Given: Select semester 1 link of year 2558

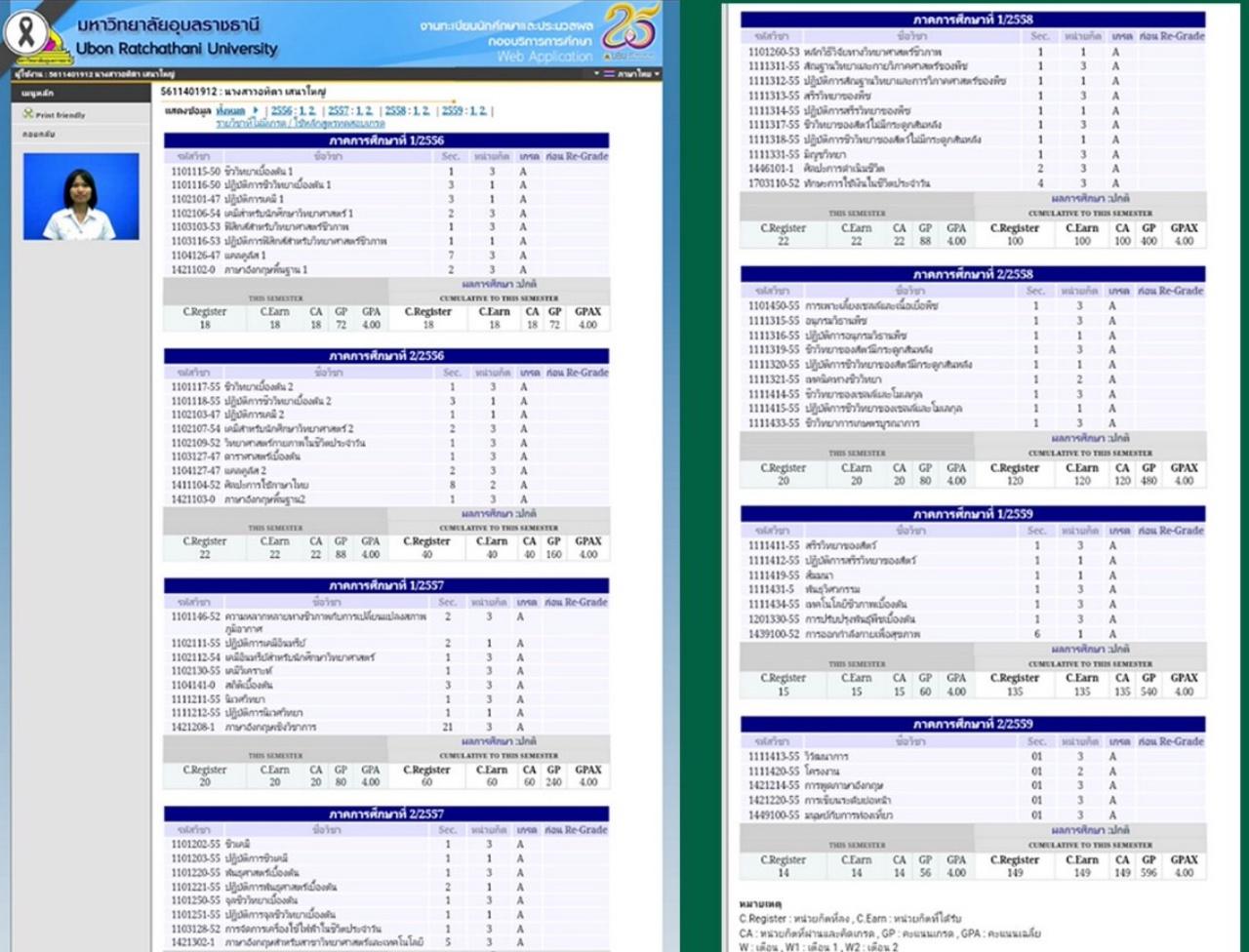Looking at the screenshot, I should tap(417, 111).
